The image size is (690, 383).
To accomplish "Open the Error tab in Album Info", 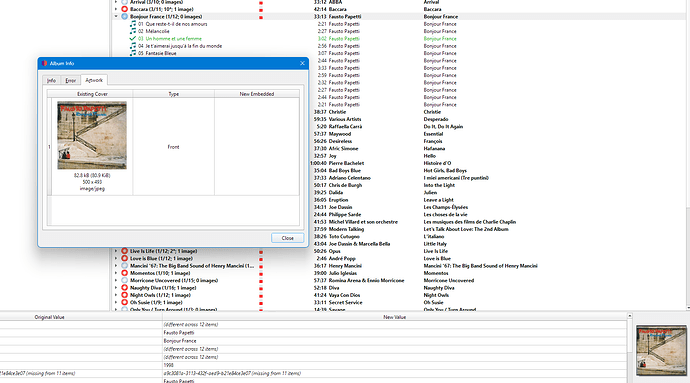I will click(70, 81).
